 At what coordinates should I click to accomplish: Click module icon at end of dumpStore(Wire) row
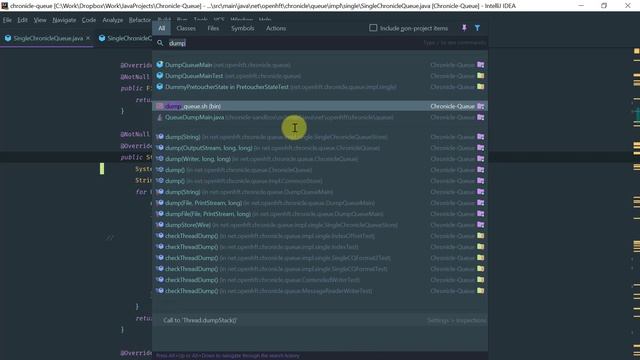point(480,225)
